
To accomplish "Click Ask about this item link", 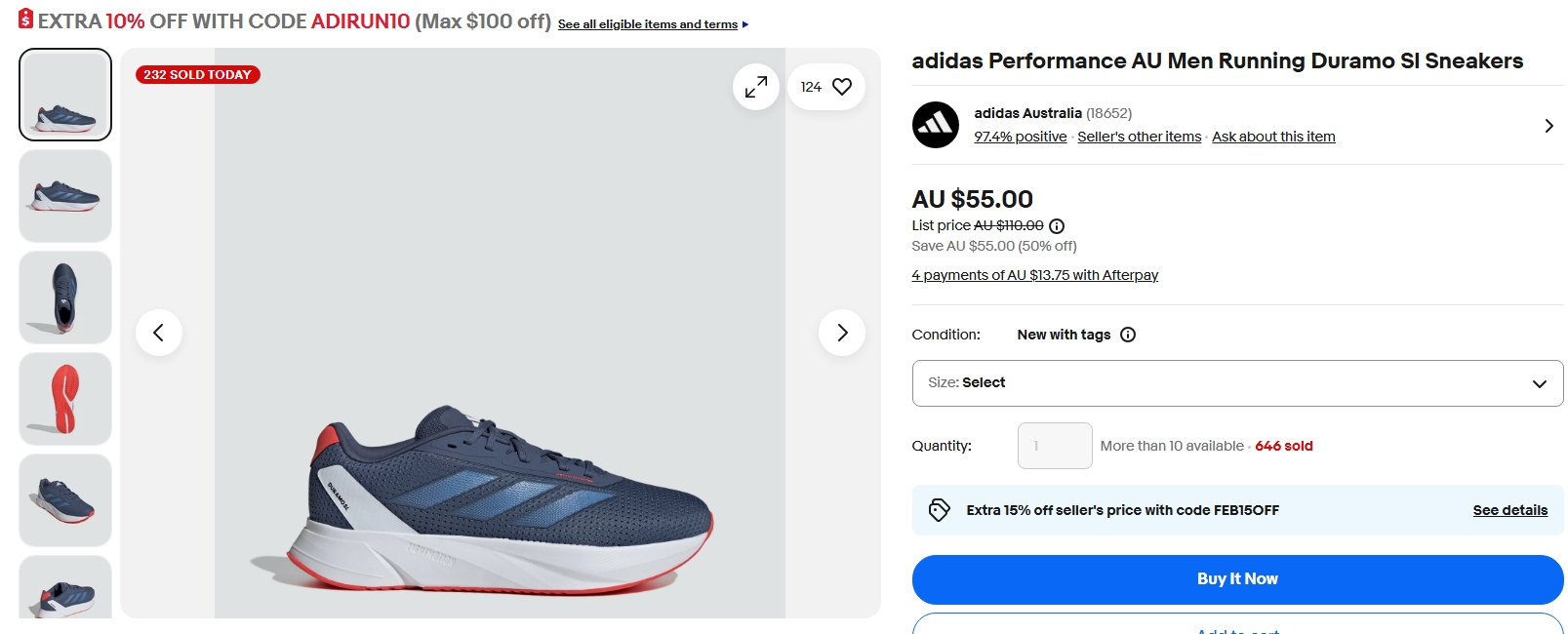I will coord(1273,137).
